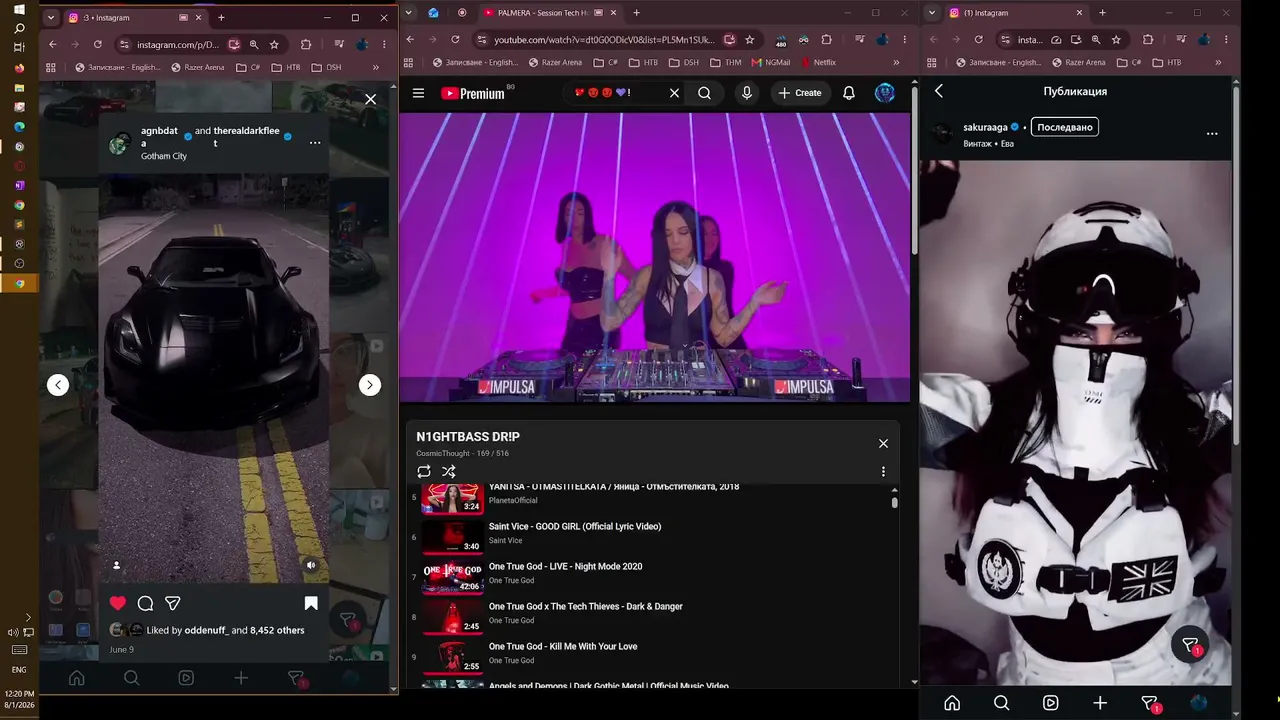Bookmark the YouTube page with the star icon

point(750,40)
